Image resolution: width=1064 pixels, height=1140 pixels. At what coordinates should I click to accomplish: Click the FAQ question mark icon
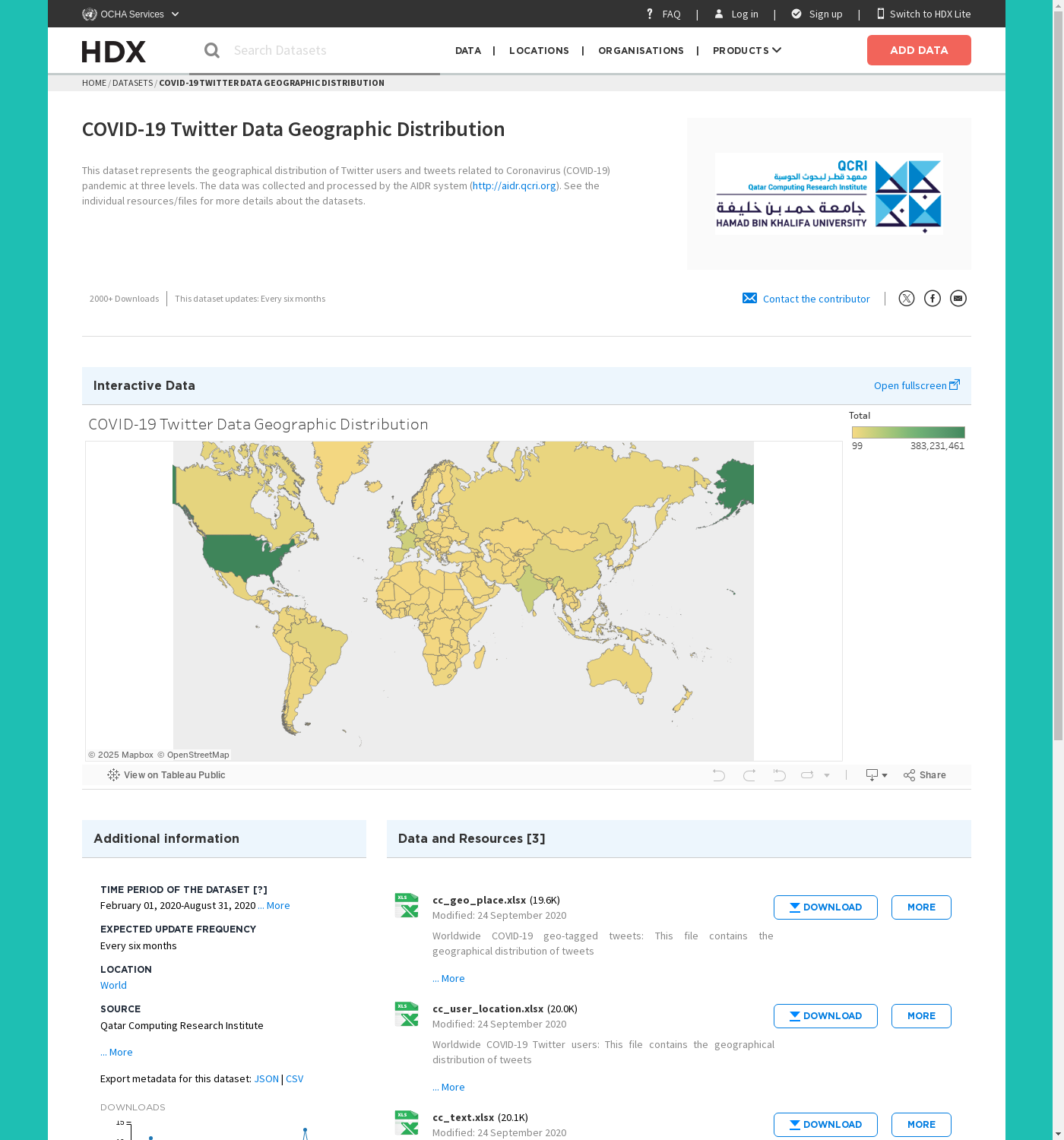pyautogui.click(x=650, y=14)
